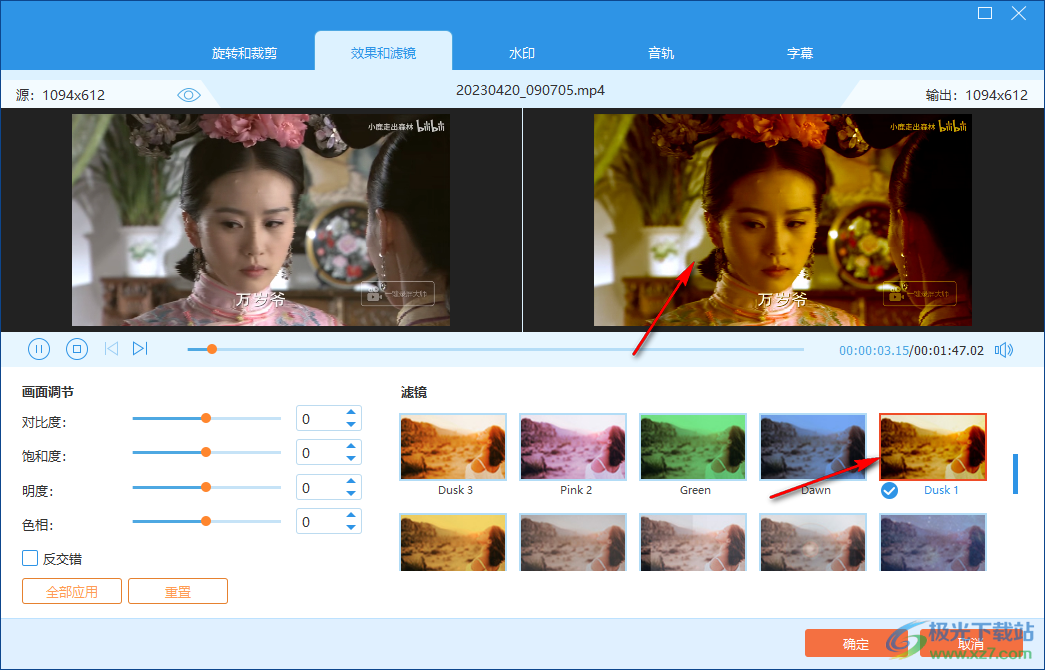Adjust the 明度 slider handle

point(206,487)
